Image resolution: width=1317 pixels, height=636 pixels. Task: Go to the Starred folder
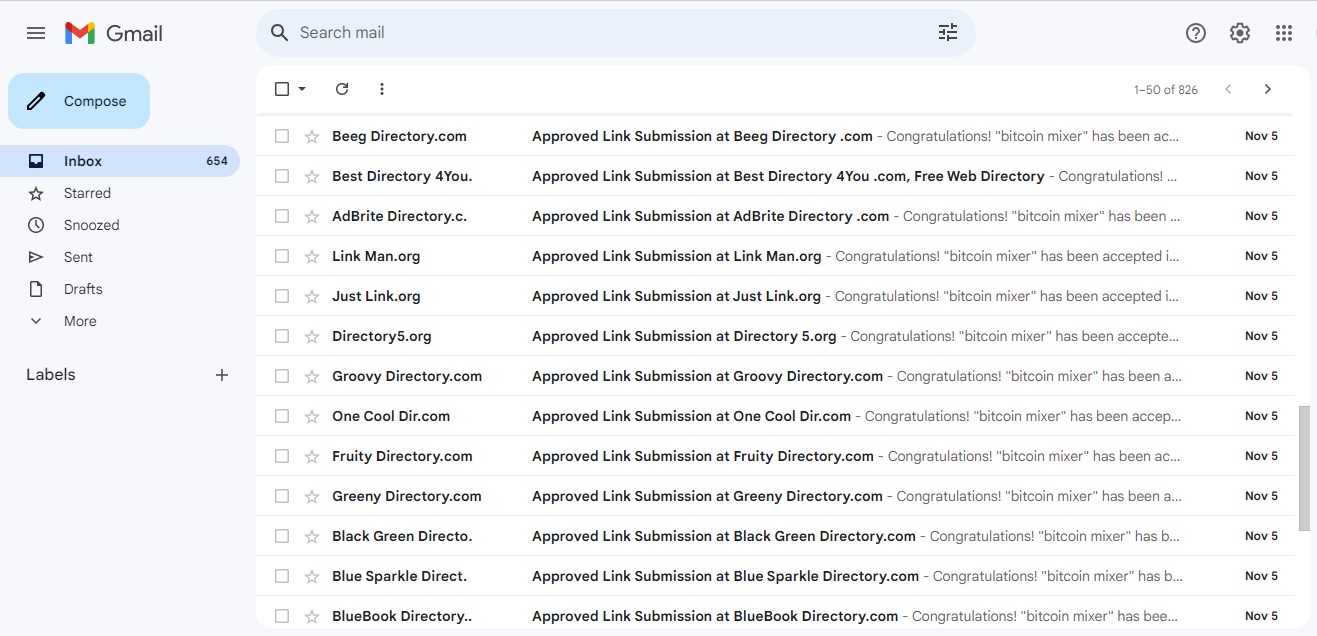pos(87,193)
